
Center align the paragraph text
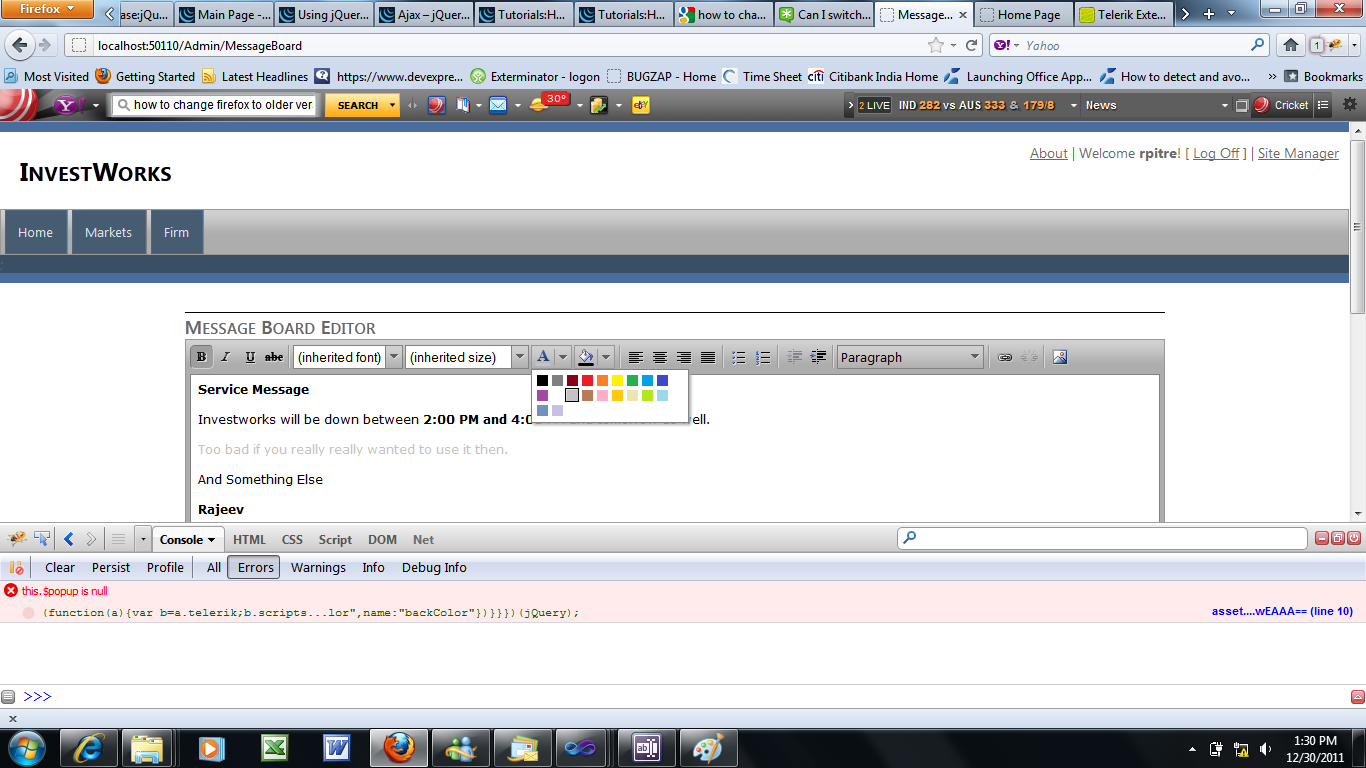click(660, 357)
